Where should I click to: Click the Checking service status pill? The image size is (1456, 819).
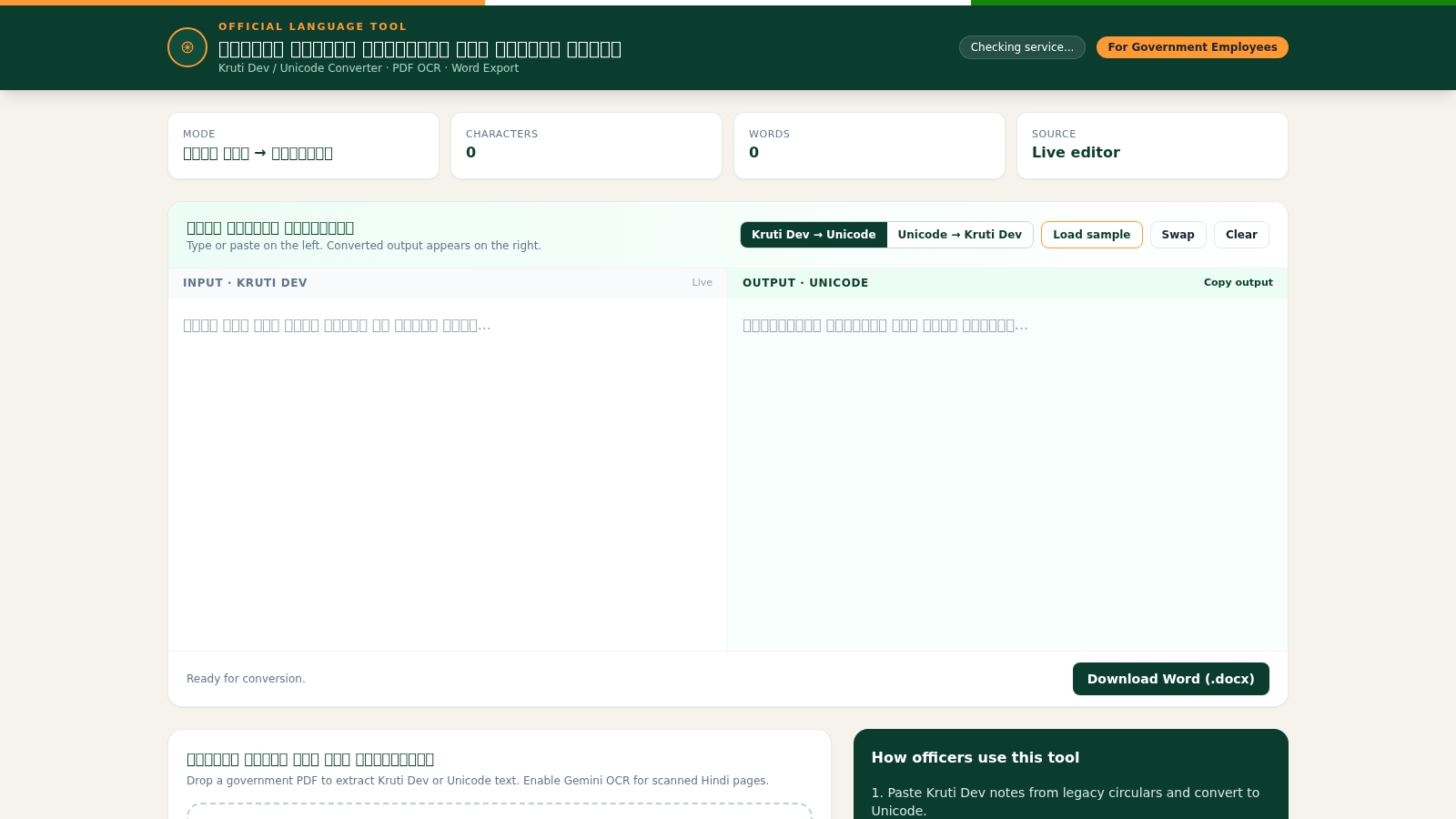(1022, 47)
